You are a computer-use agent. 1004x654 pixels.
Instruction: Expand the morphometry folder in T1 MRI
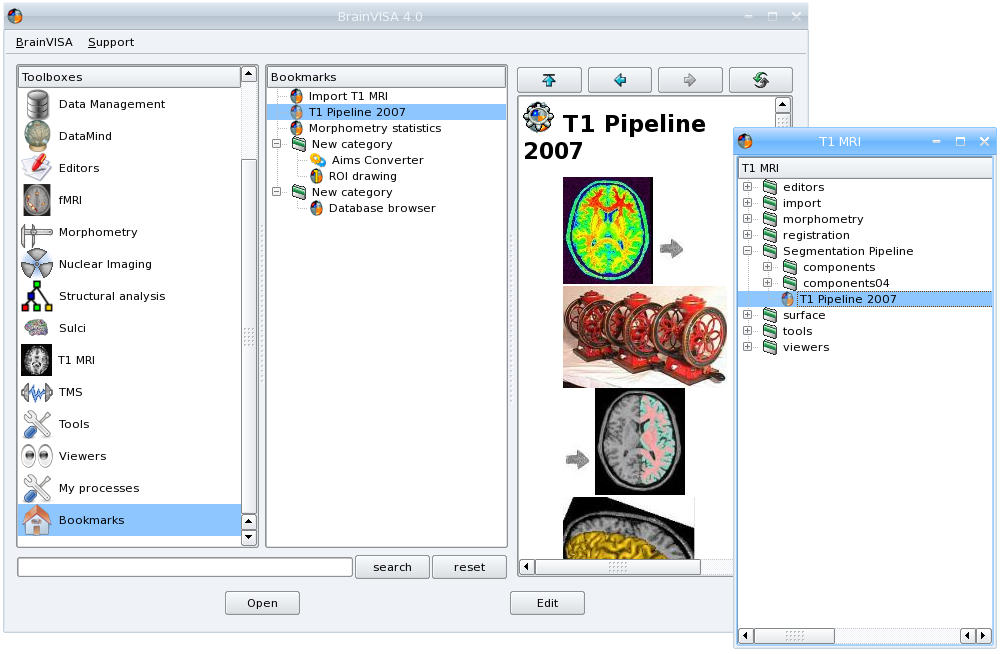[x=747, y=219]
